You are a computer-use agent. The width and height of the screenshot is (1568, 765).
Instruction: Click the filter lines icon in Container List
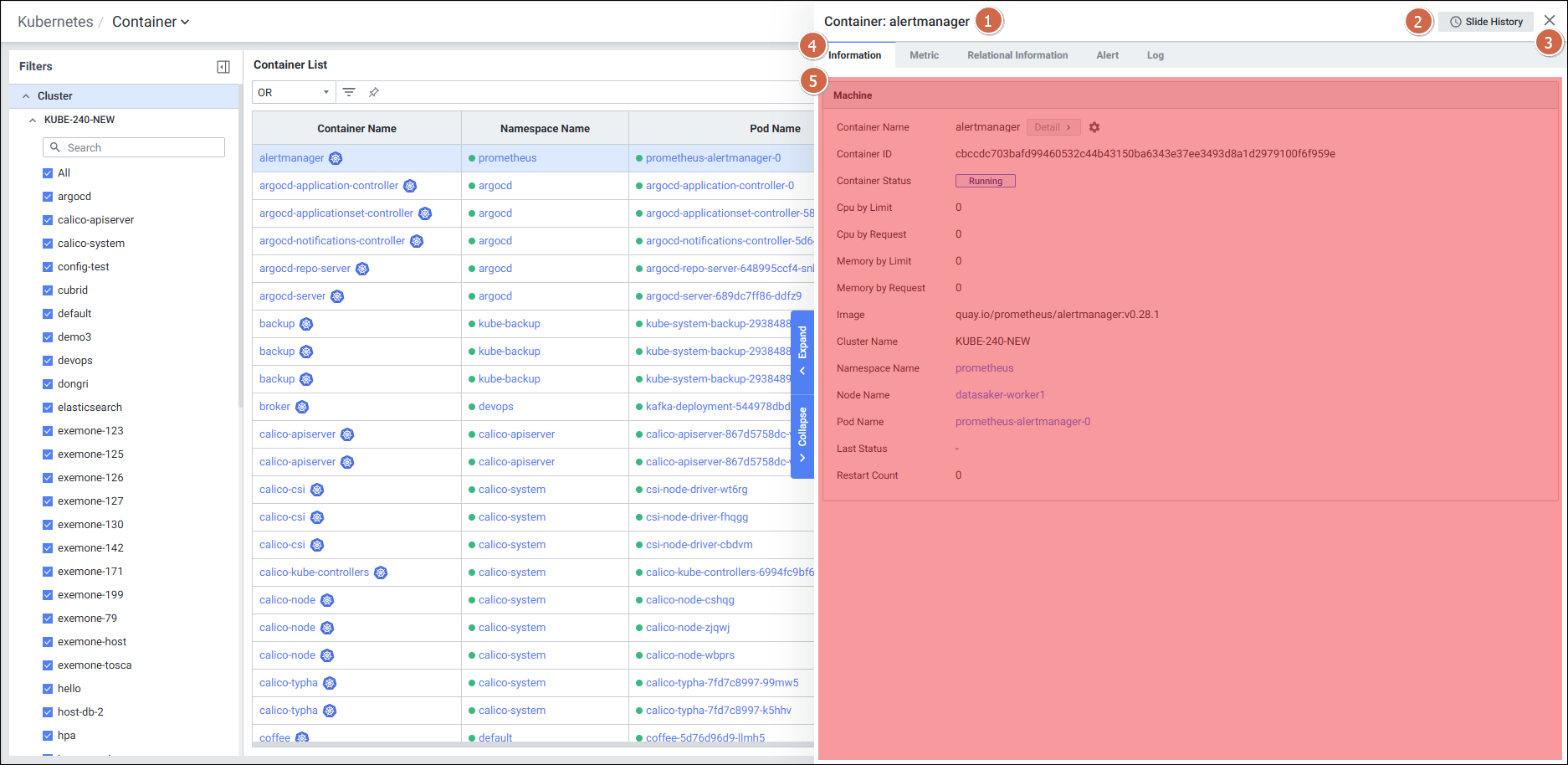(349, 92)
